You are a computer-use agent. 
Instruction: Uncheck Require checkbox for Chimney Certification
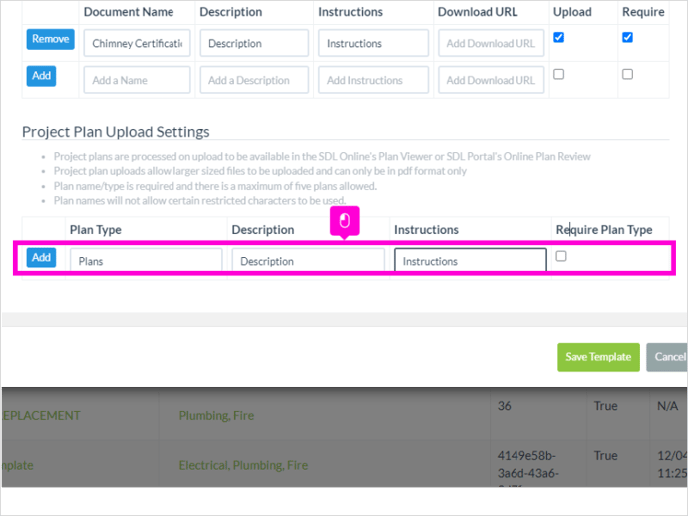pos(627,37)
